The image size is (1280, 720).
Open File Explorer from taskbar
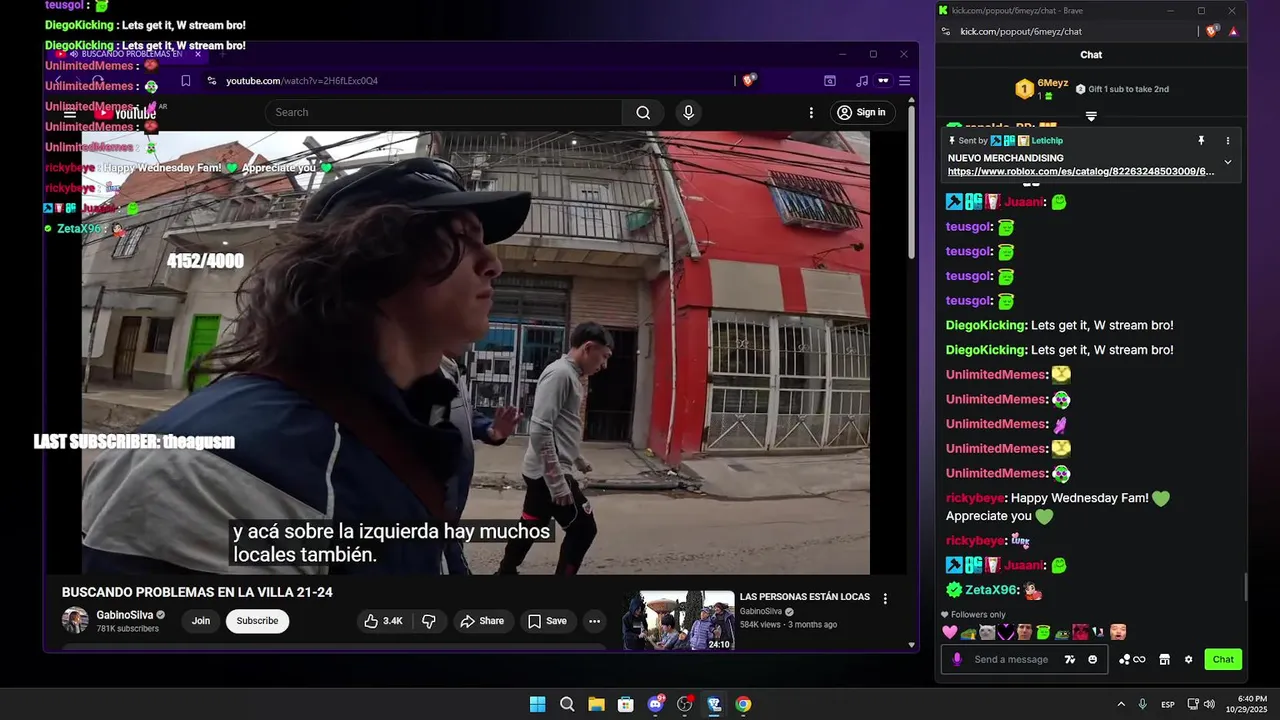click(596, 704)
